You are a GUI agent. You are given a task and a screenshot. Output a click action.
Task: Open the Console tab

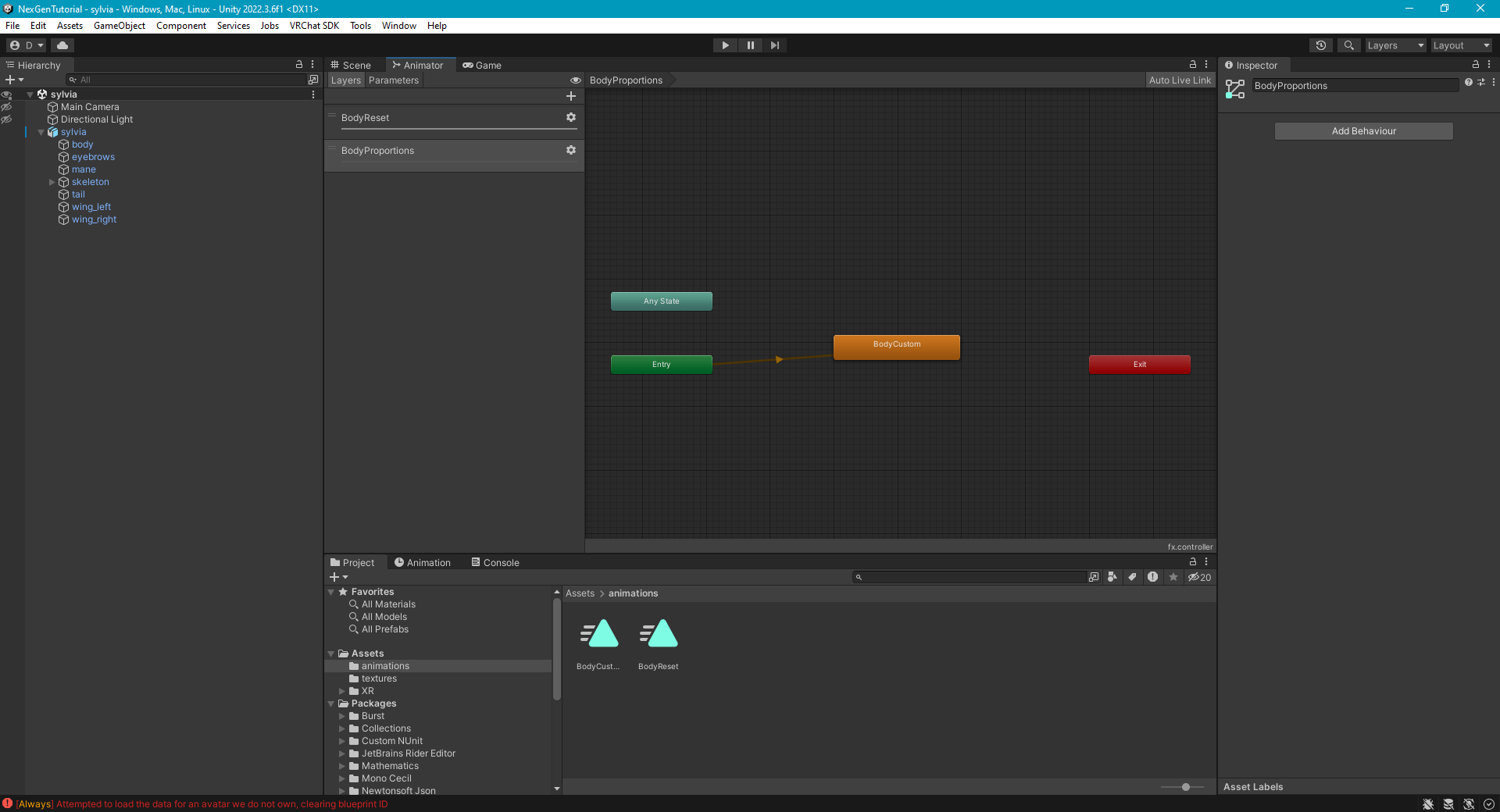495,562
